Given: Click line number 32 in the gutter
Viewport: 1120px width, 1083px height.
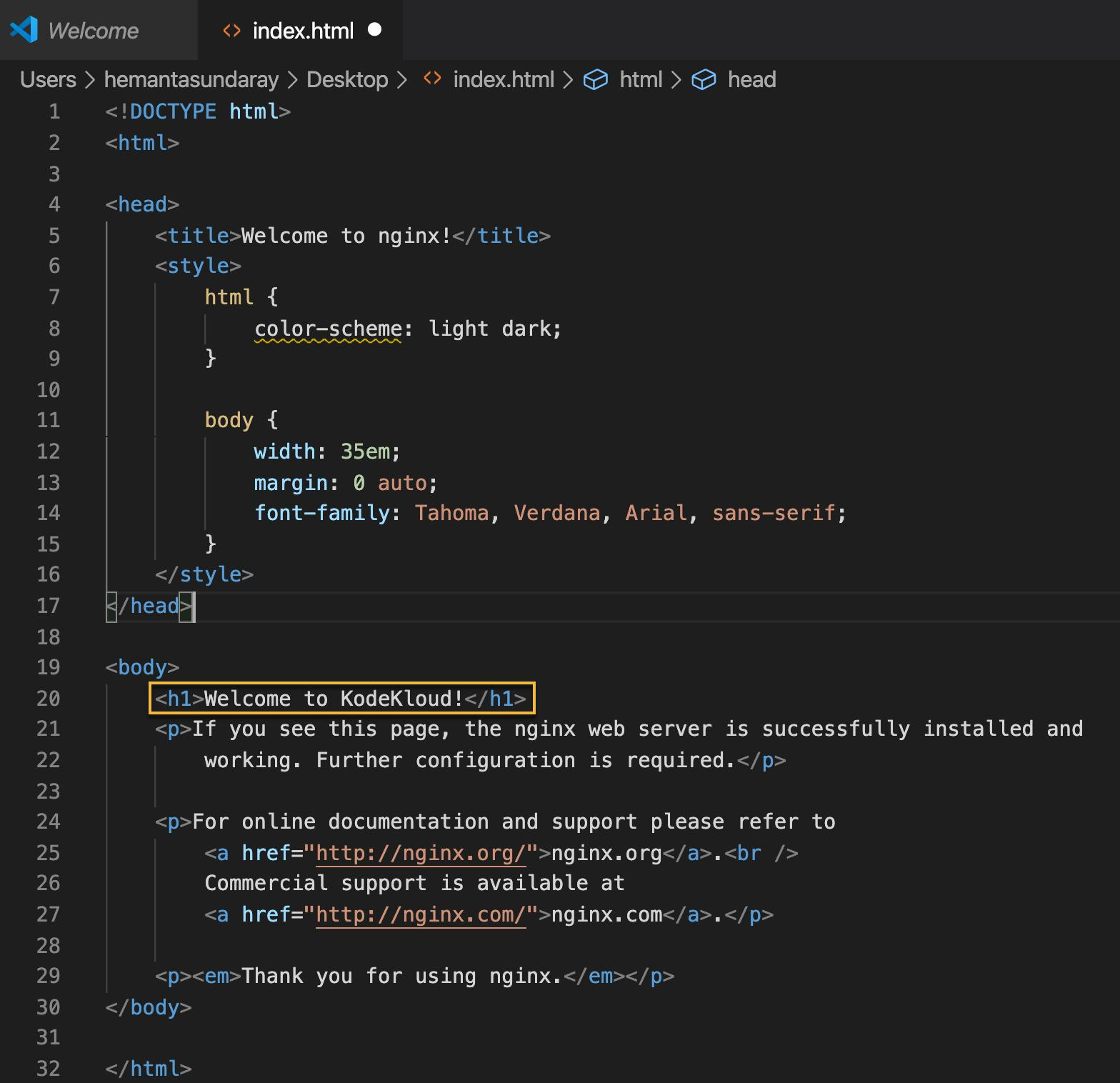Looking at the screenshot, I should coord(49,1069).
